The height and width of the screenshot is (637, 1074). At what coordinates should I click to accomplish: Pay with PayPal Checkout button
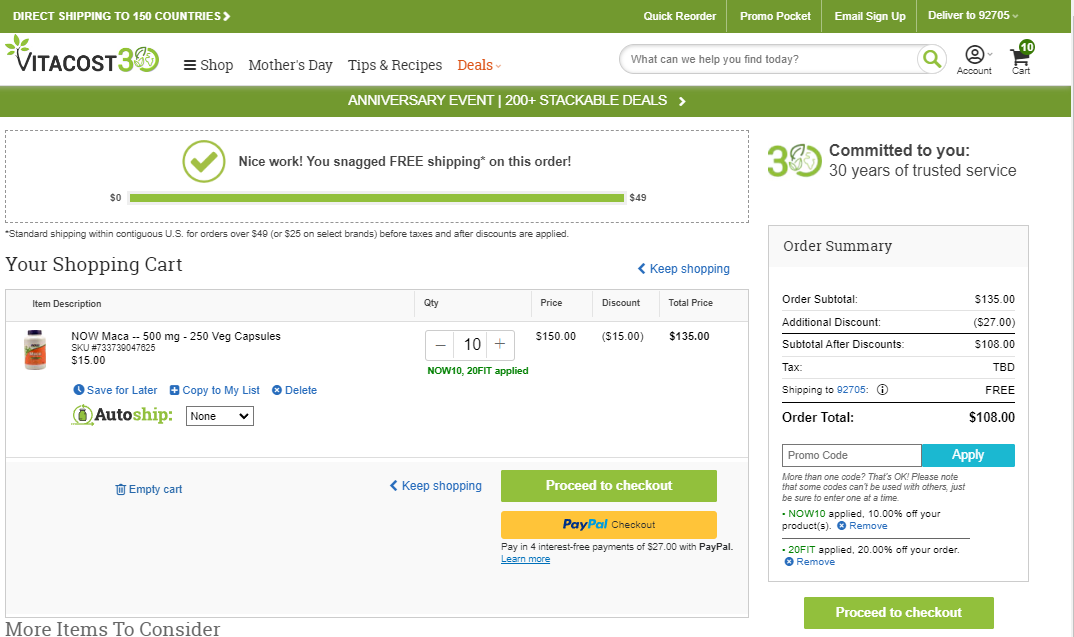(609, 525)
